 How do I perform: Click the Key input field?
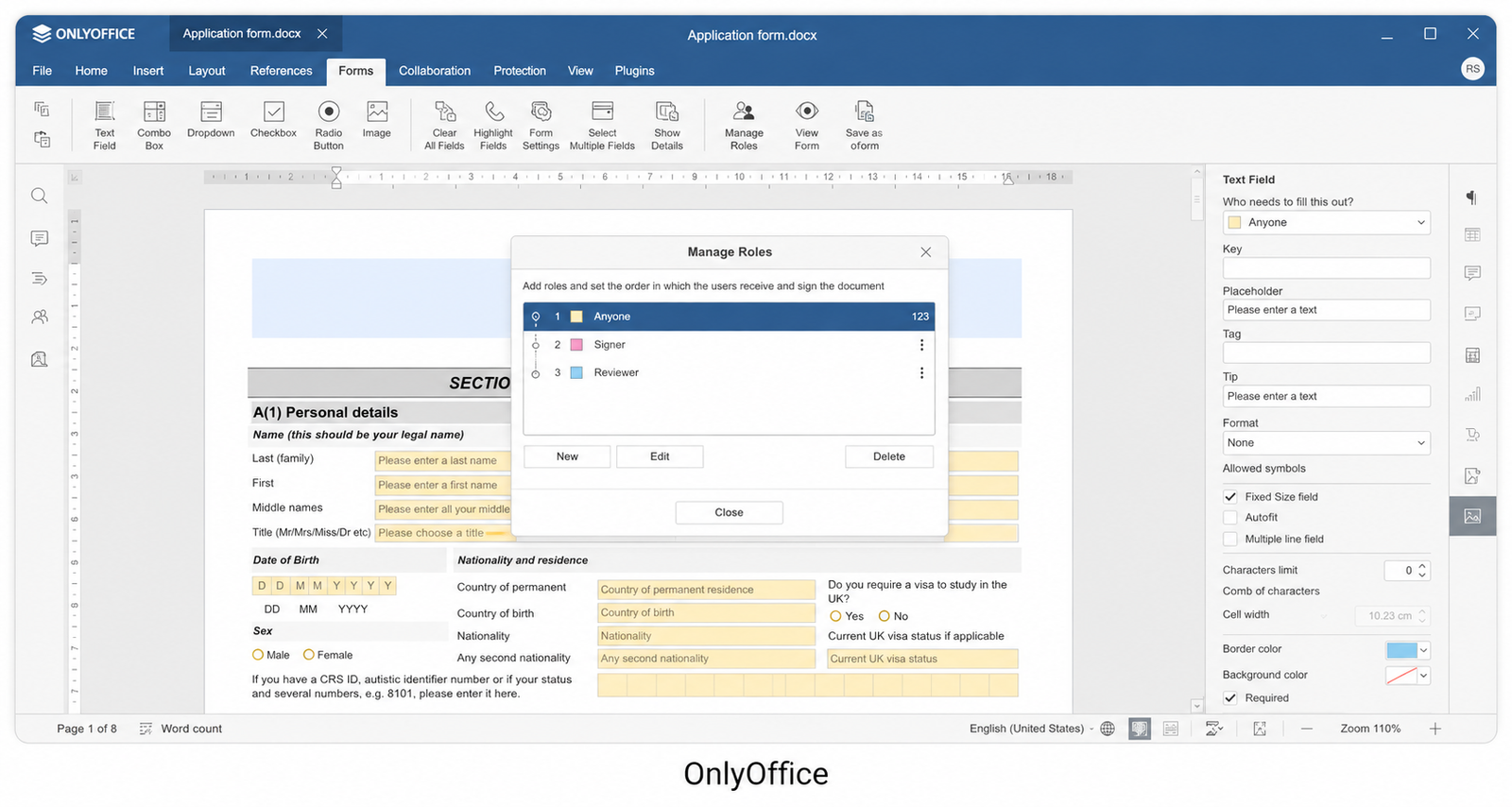click(1326, 268)
